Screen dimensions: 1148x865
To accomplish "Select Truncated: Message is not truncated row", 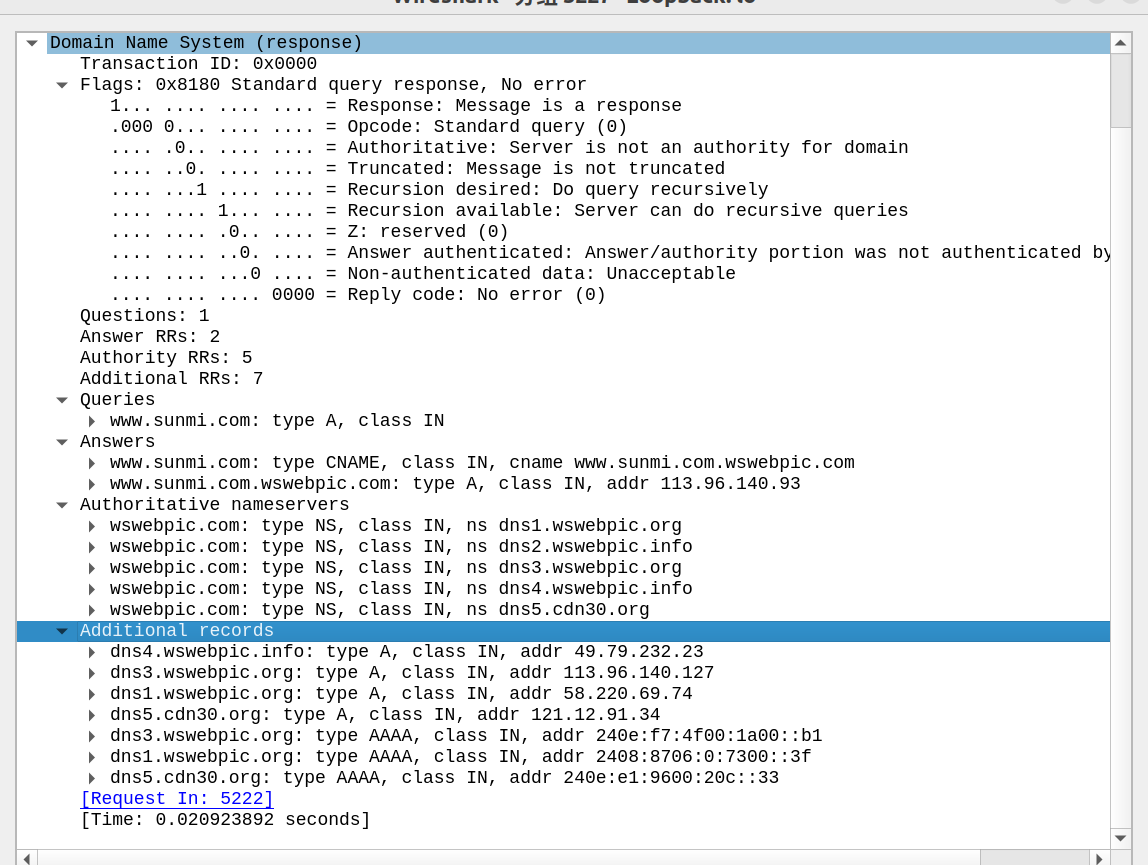I will (563, 168).
